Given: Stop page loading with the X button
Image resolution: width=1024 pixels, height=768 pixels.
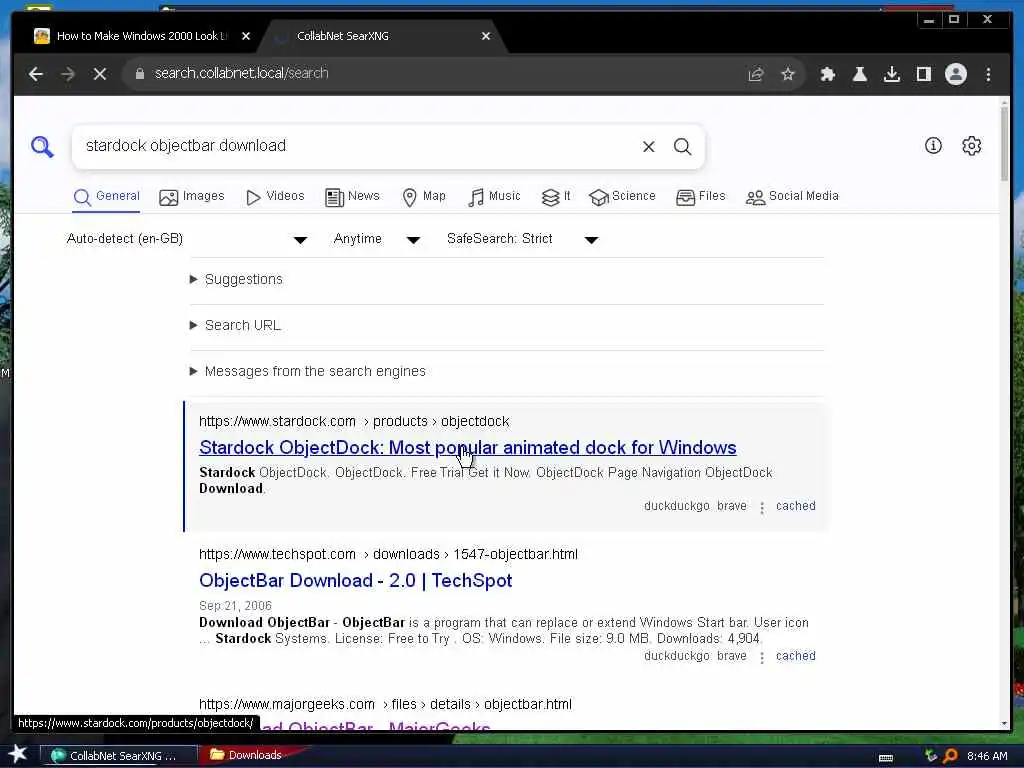Looking at the screenshot, I should coord(100,74).
